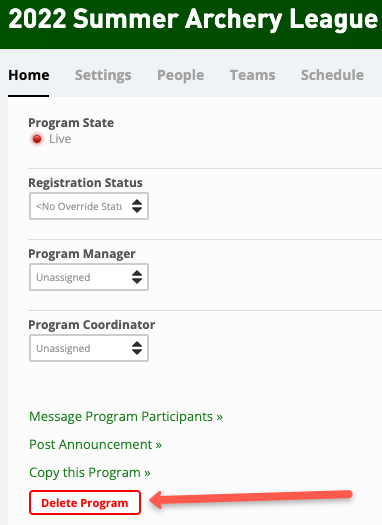The width and height of the screenshot is (382, 525).
Task: Open the Program Manager Unassigned dropdown
Action: tap(89, 277)
